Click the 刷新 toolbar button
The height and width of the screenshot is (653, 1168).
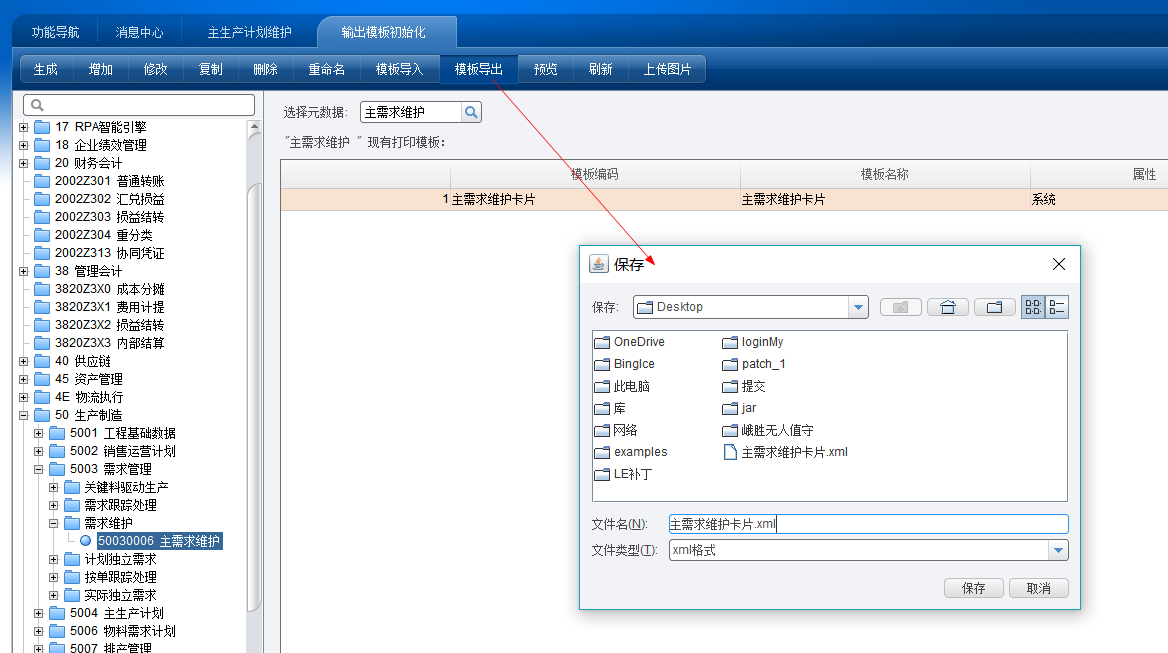coord(600,69)
